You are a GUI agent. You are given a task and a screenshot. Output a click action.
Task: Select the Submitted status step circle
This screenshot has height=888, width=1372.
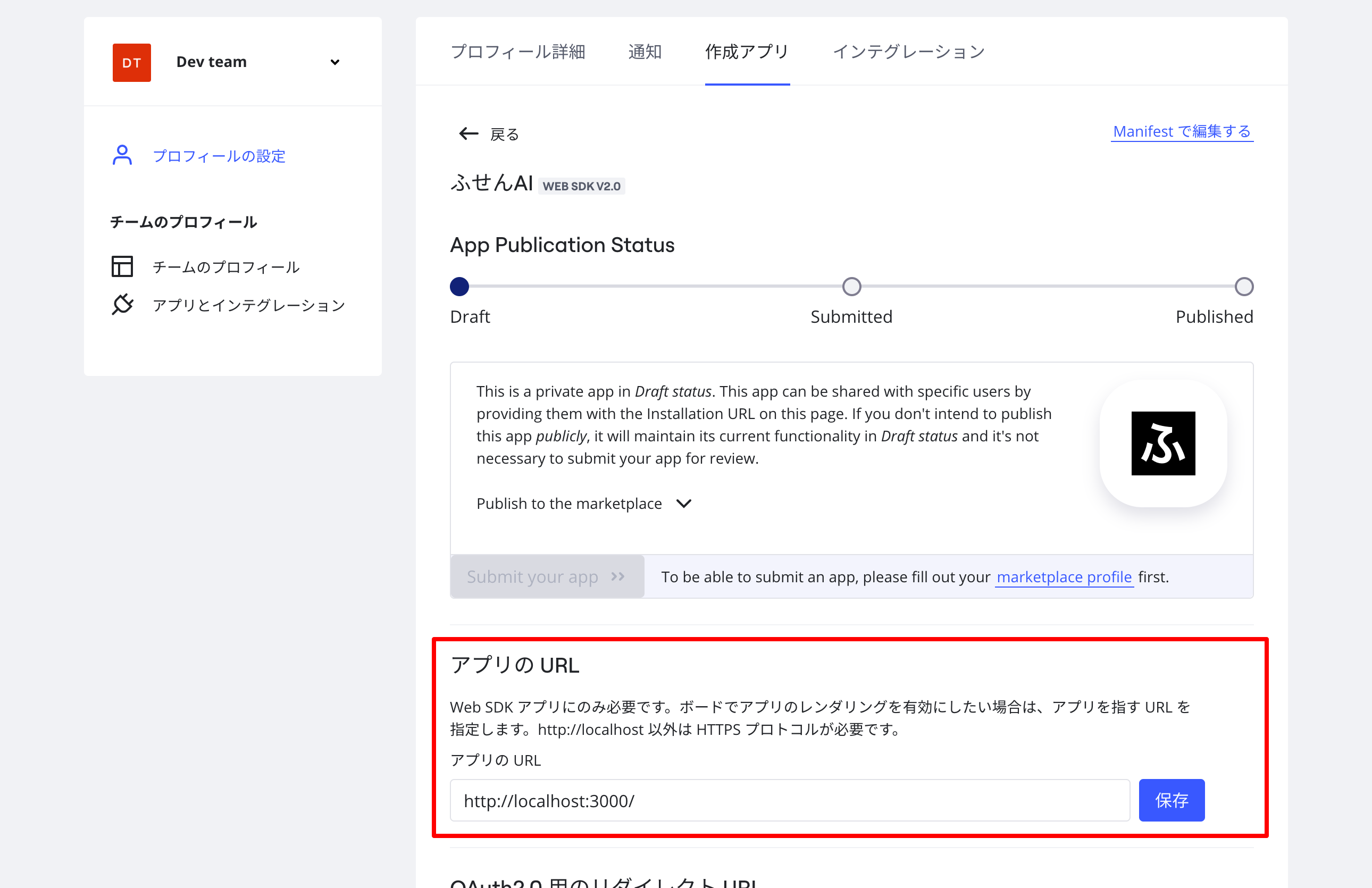851,287
